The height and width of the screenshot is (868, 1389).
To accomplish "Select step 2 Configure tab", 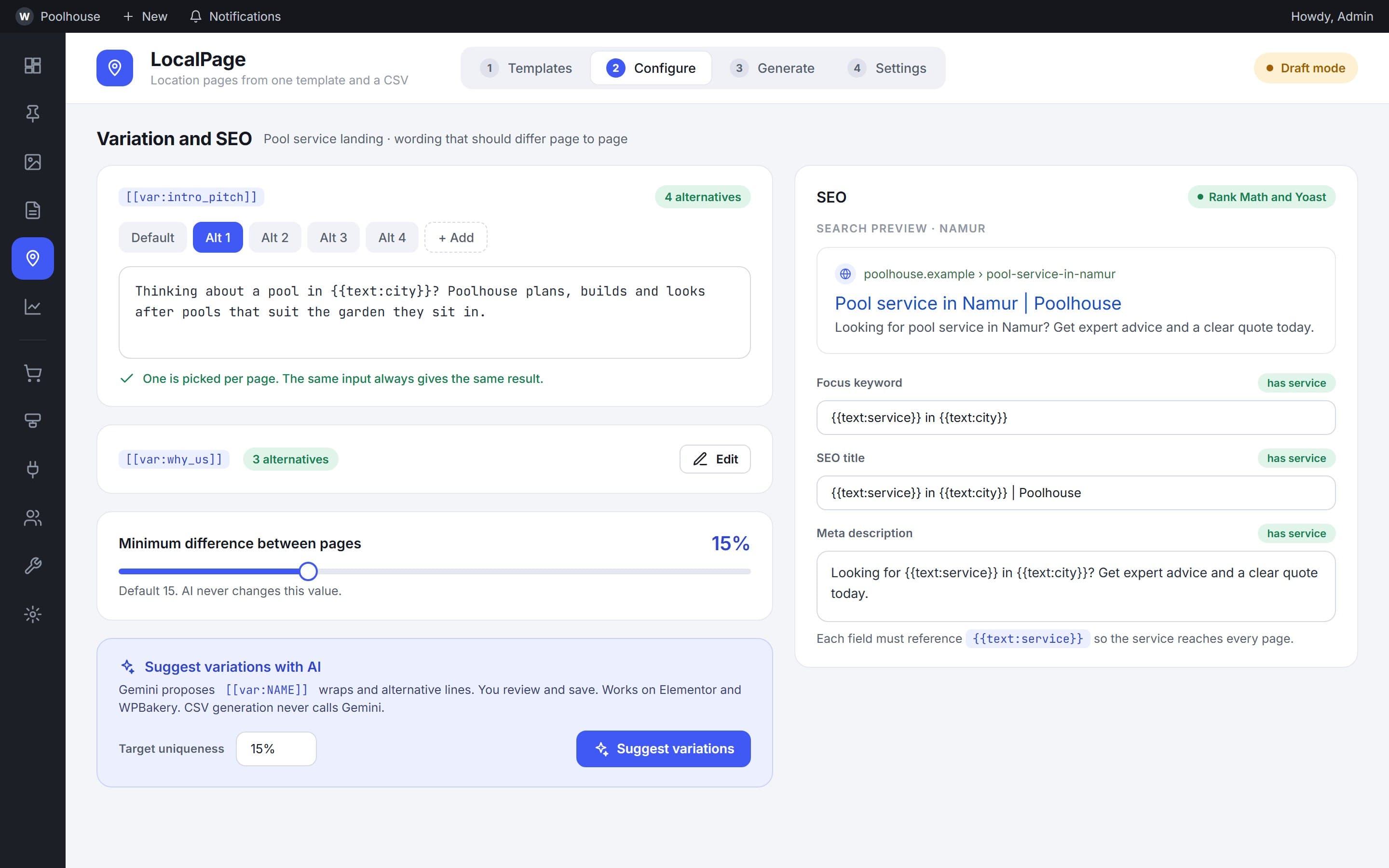I will [651, 68].
